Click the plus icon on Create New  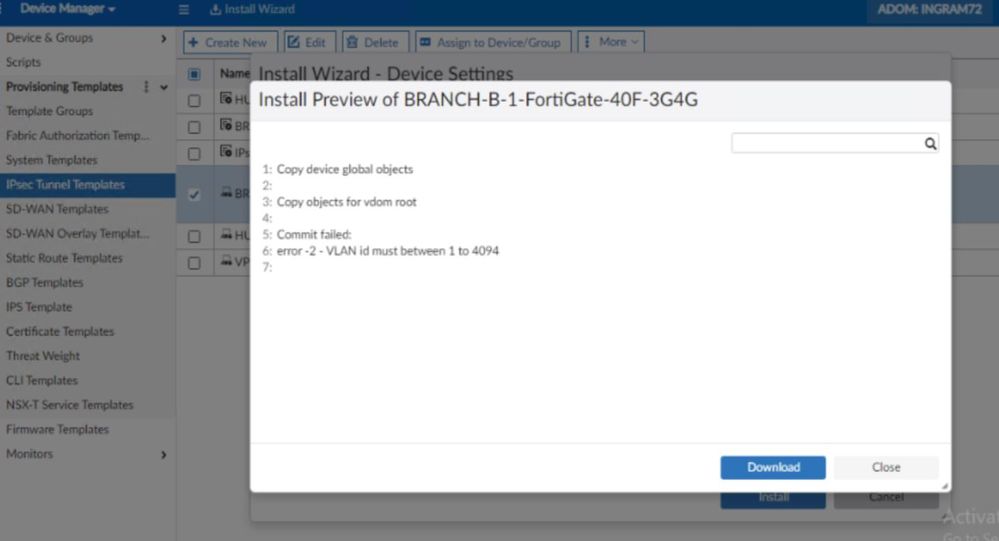pos(193,42)
